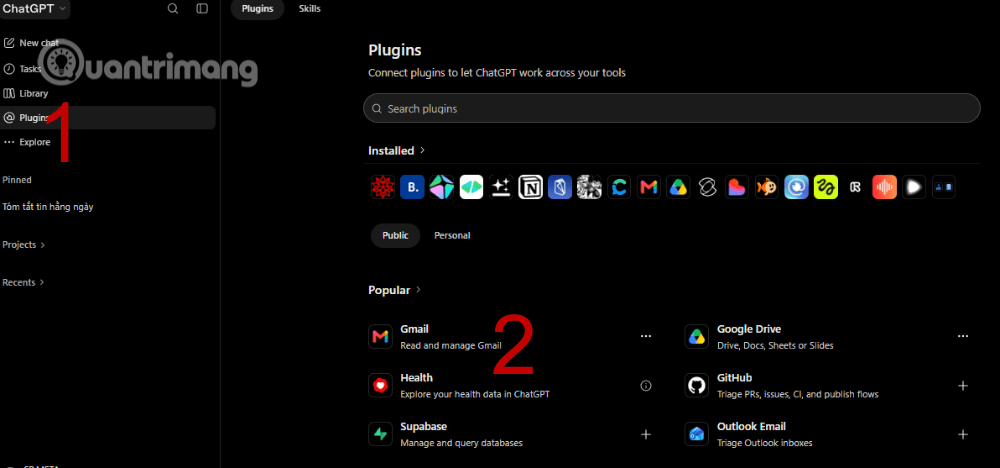Click the GitHub logo in Popular list

[x=696, y=385]
